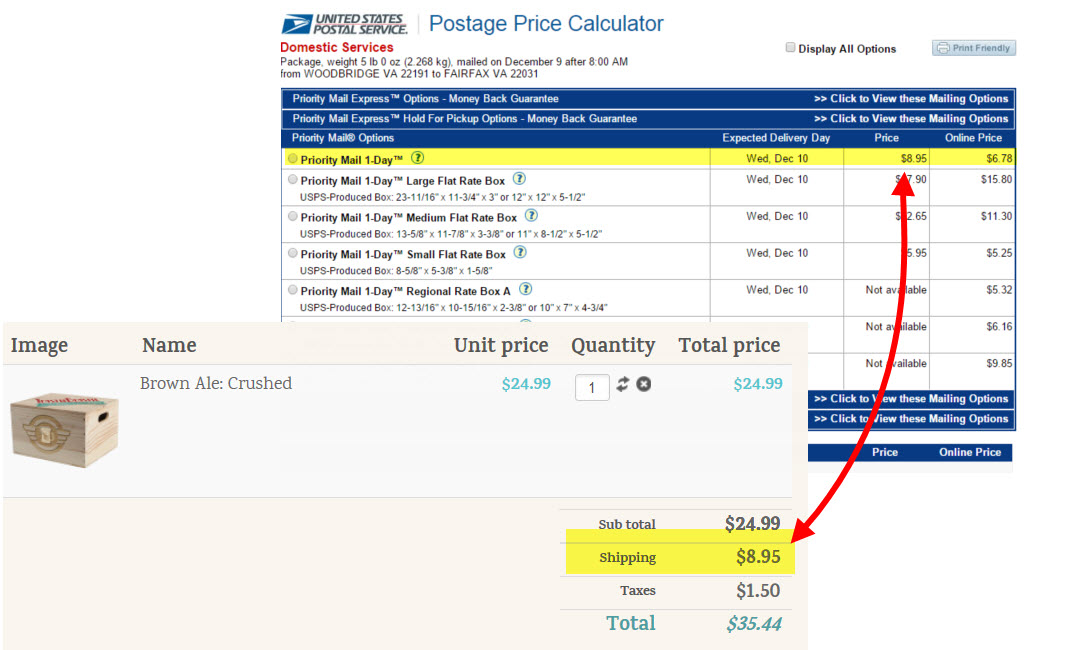Open help for Medium Flat Rate Box

[x=531, y=216]
